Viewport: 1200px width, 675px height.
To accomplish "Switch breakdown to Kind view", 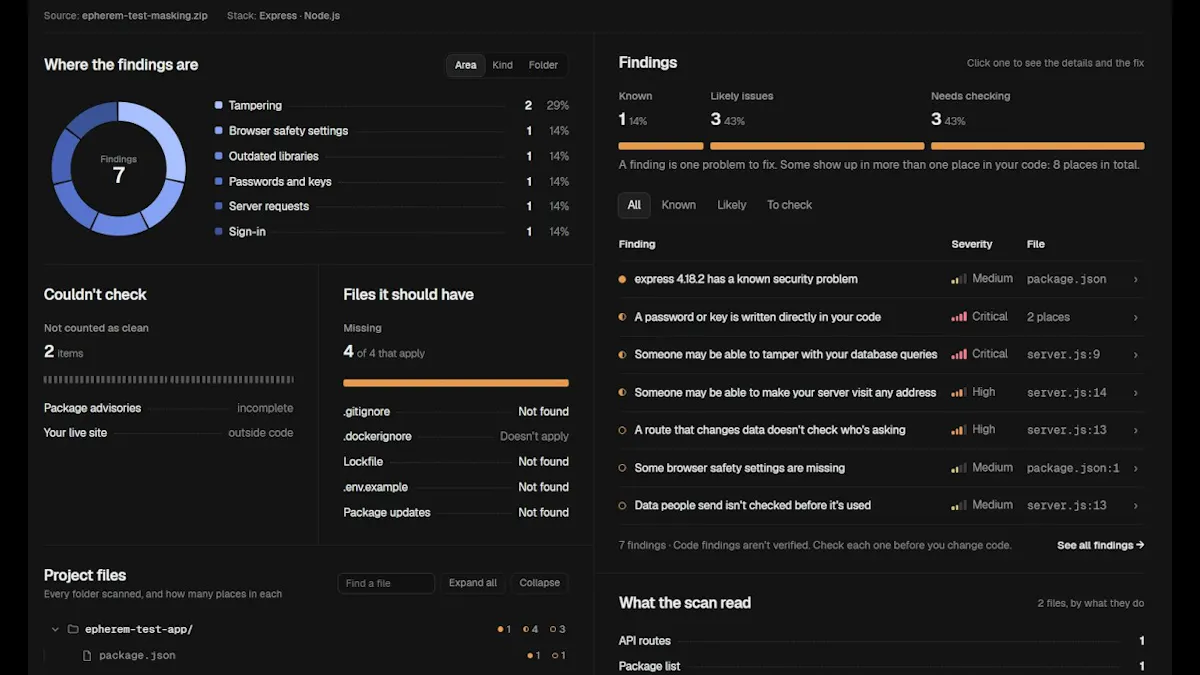I will [502, 65].
